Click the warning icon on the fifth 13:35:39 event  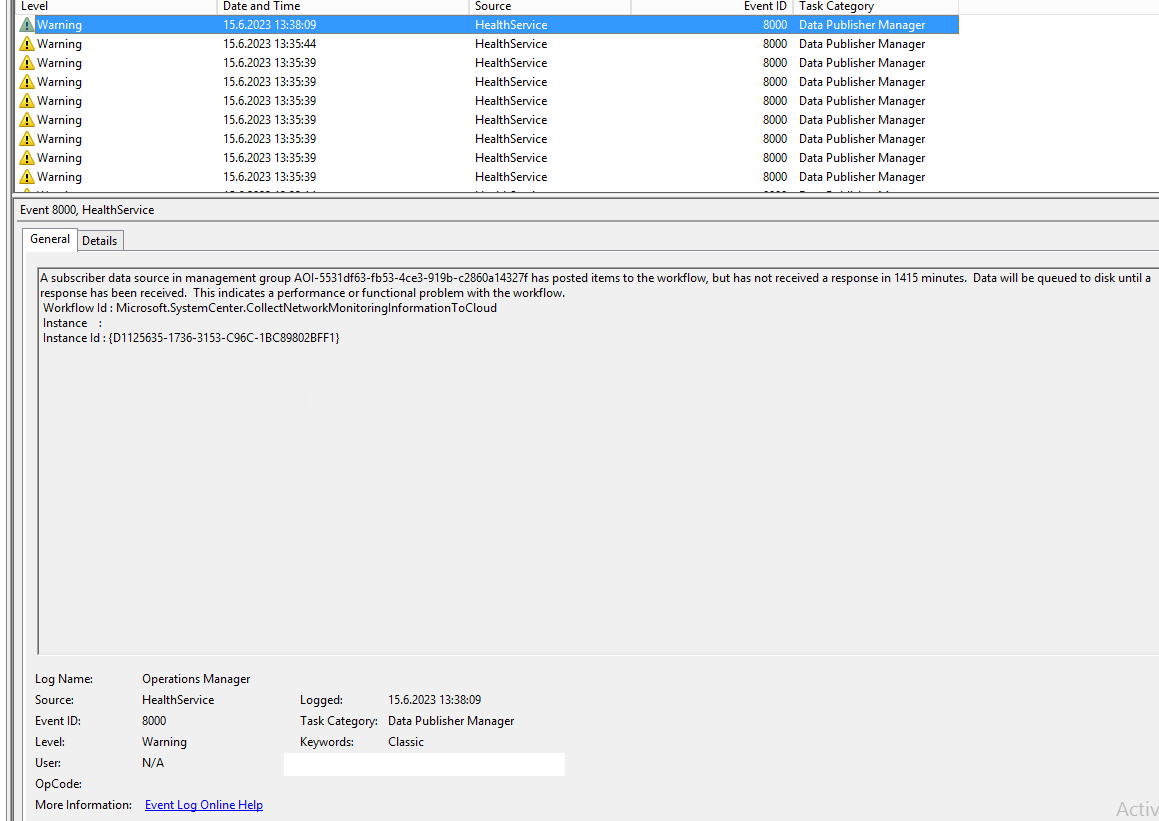(x=25, y=139)
